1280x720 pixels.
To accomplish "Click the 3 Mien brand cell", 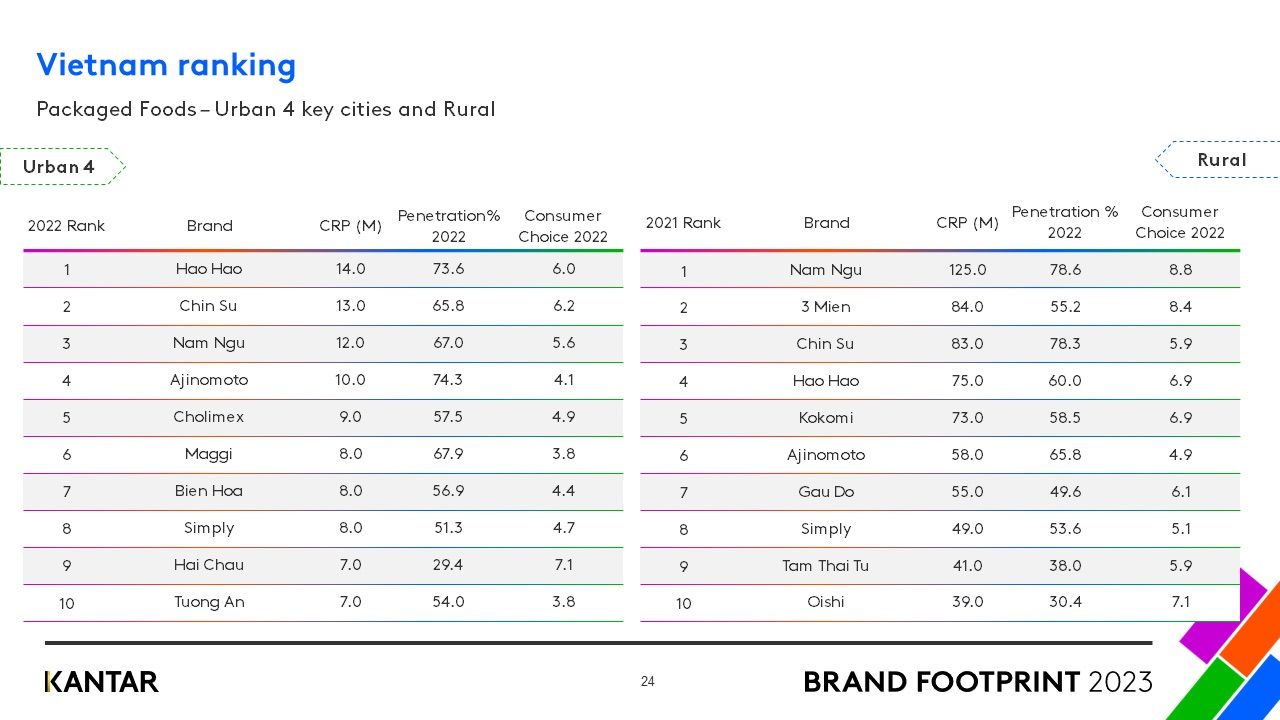I will [x=826, y=307].
